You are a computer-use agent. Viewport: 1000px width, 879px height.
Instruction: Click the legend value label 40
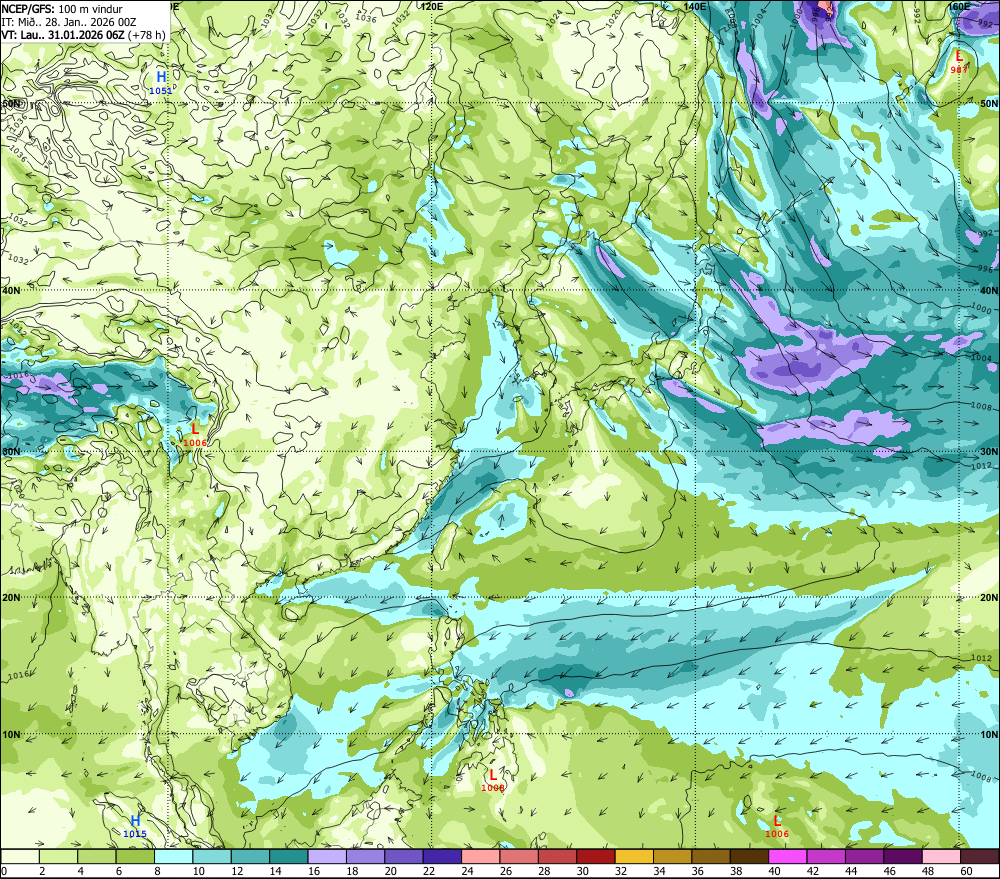[x=774, y=871]
